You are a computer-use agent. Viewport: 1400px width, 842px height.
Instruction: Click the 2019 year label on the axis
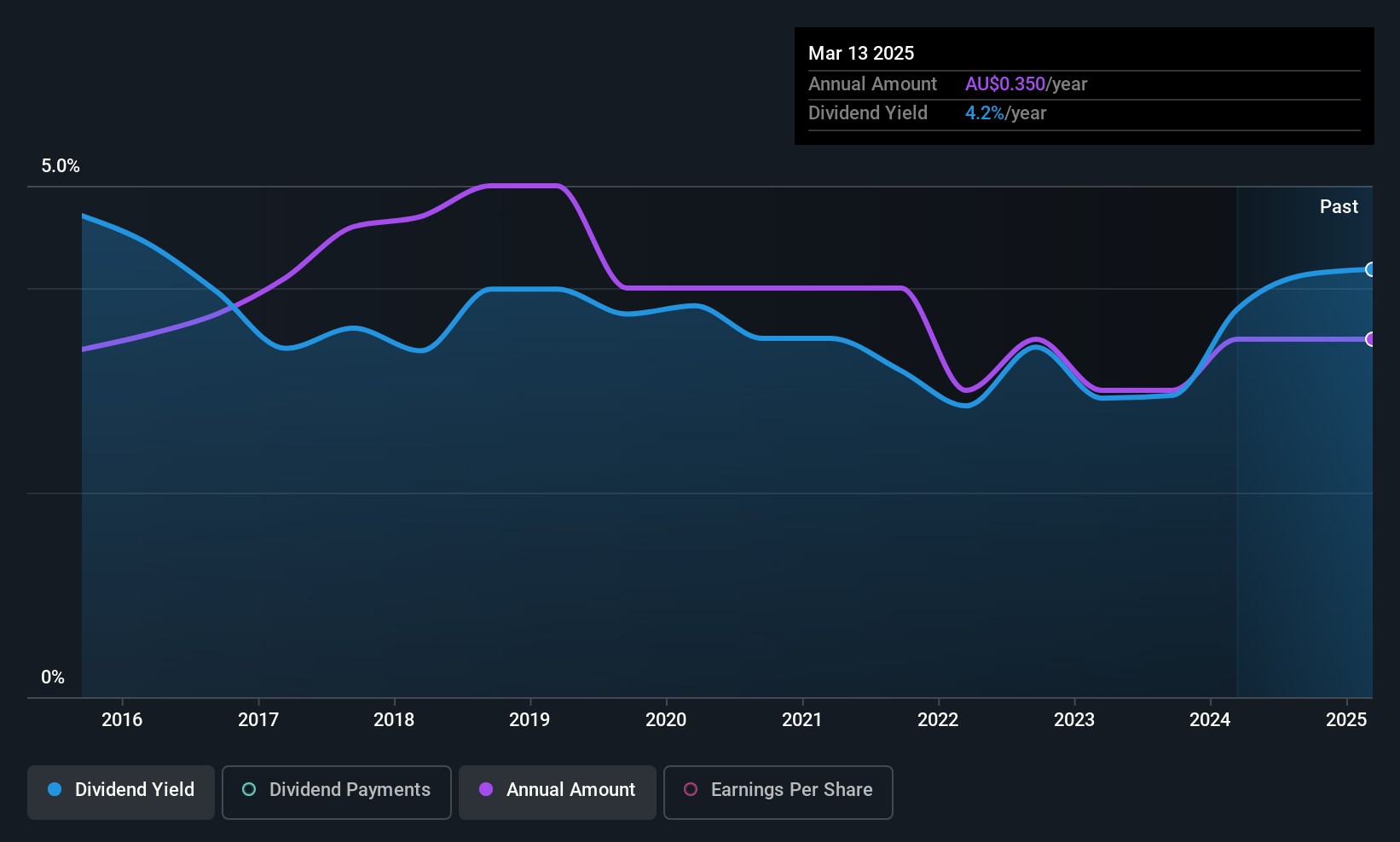[529, 720]
